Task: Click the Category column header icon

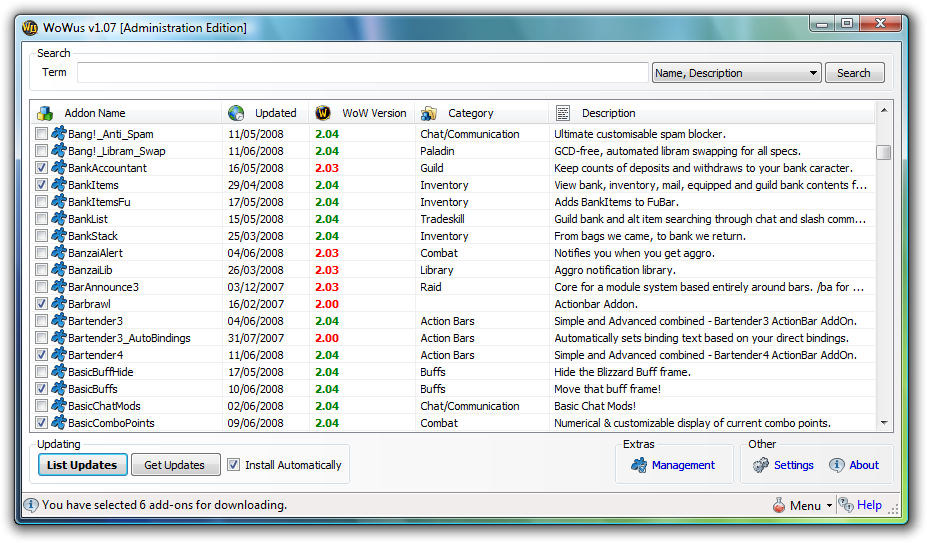Action: coord(429,113)
